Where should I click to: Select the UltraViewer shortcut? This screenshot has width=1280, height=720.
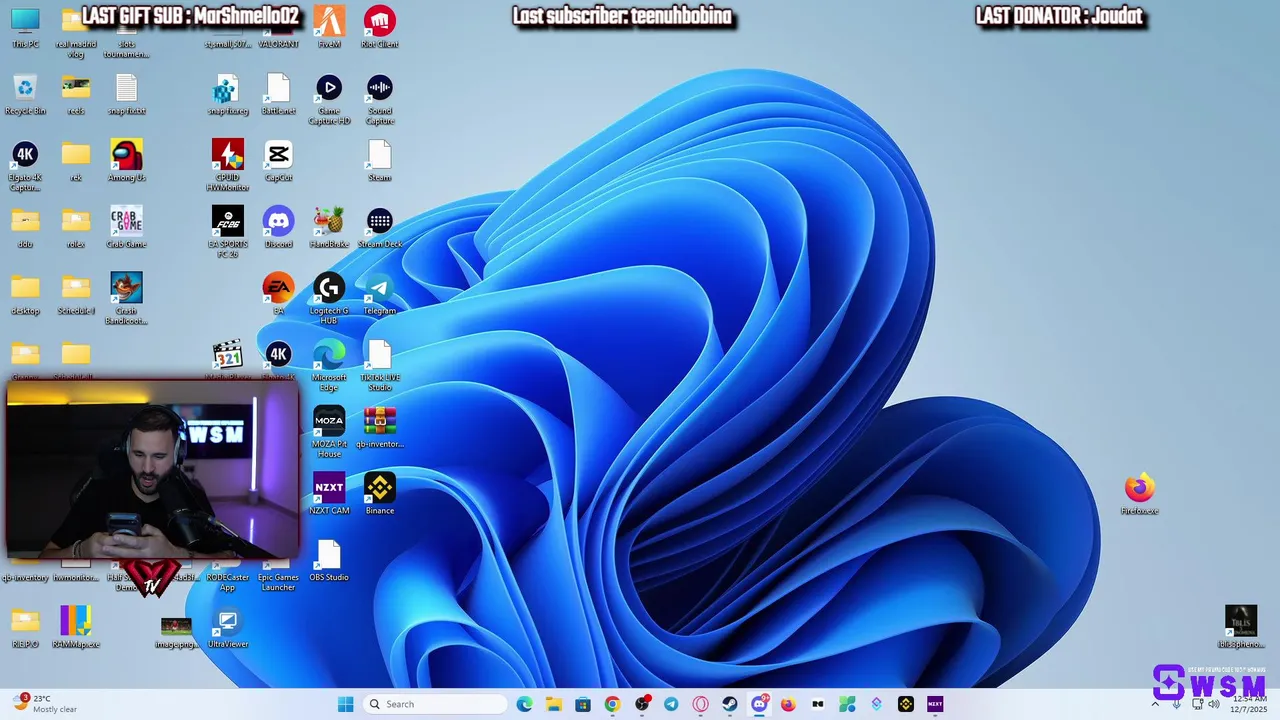click(x=228, y=627)
